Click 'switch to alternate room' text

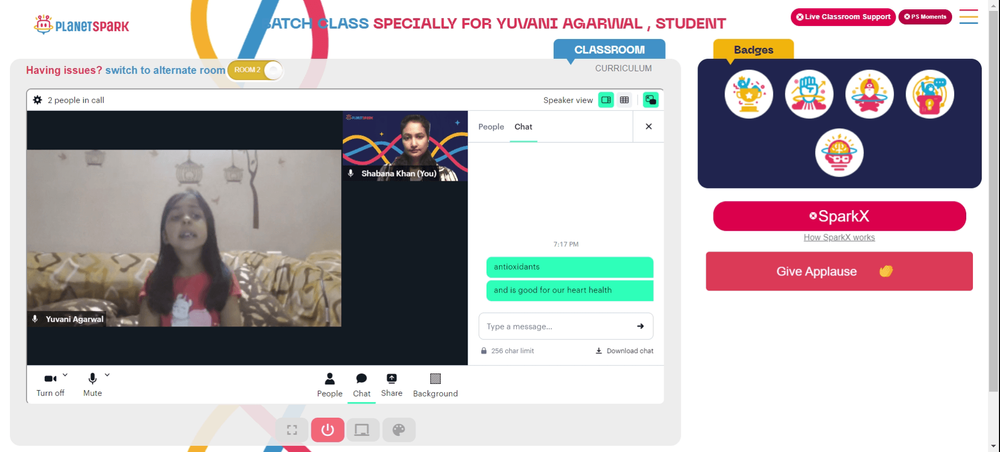coord(165,70)
